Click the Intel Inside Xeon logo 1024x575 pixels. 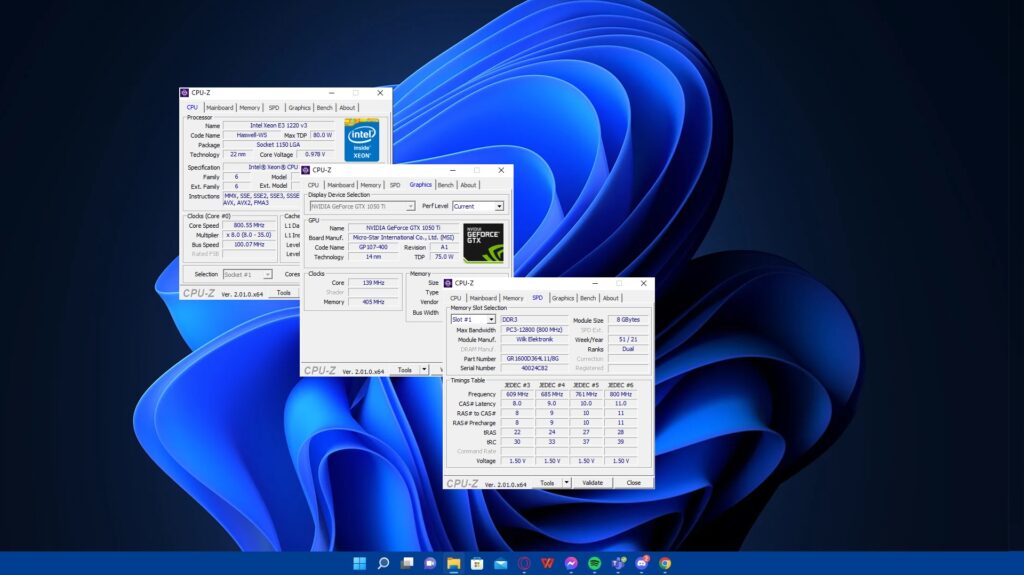point(362,140)
